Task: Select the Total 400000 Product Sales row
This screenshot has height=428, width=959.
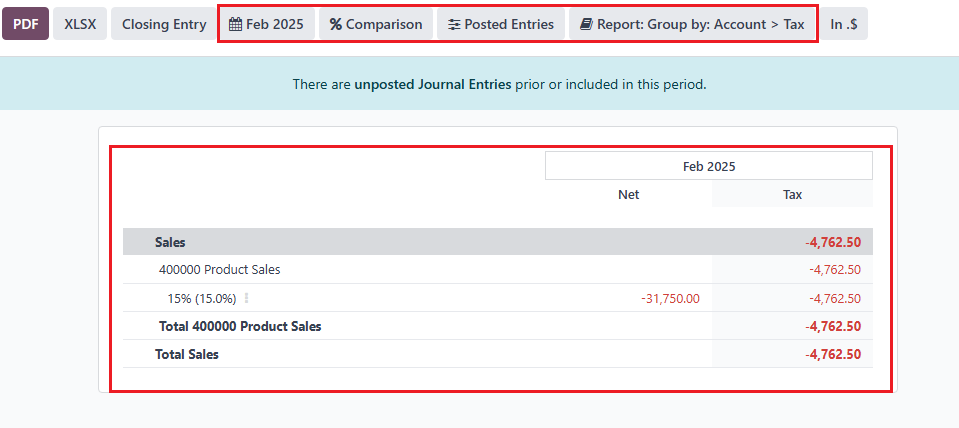Action: [240, 326]
